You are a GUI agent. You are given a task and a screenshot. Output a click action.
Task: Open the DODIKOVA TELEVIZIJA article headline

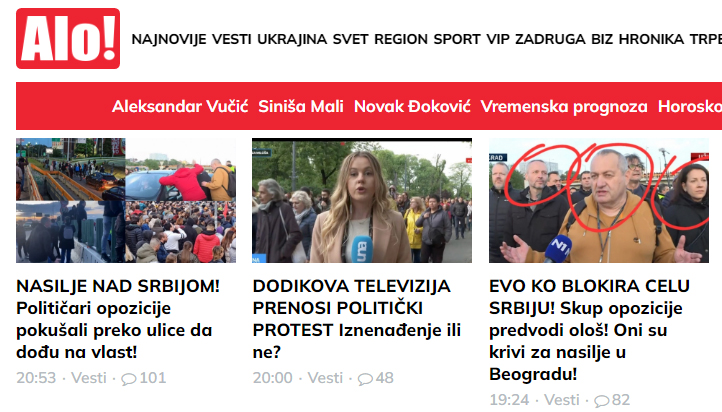click(x=357, y=319)
